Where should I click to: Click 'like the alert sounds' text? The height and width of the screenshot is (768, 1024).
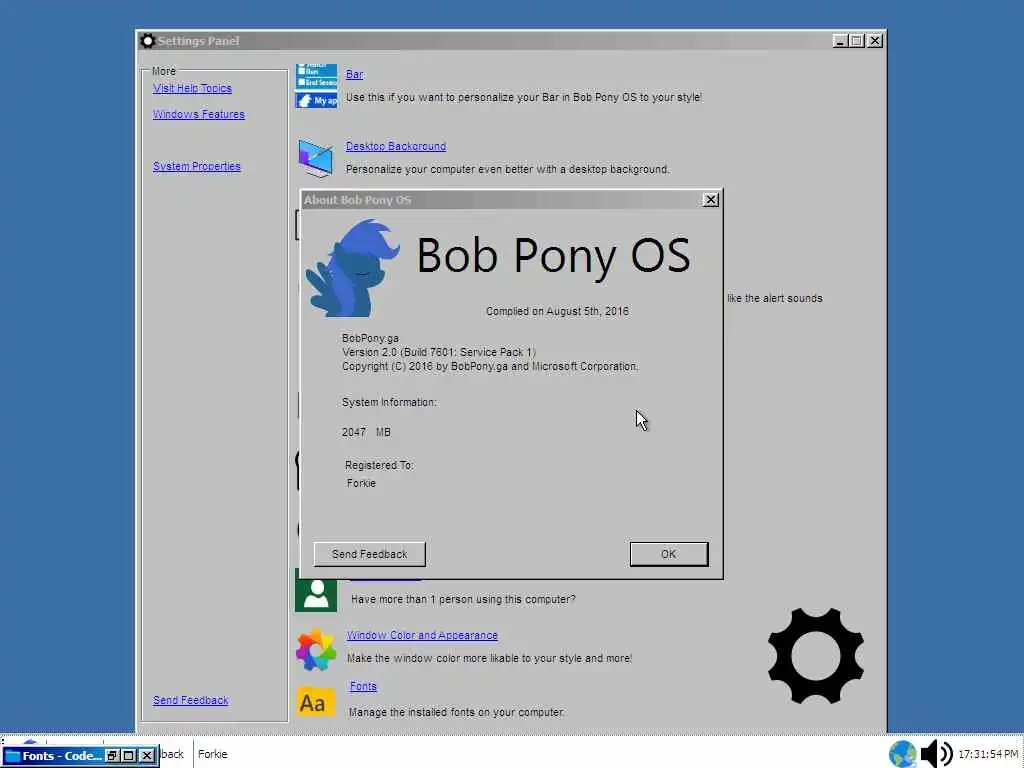[x=775, y=298]
